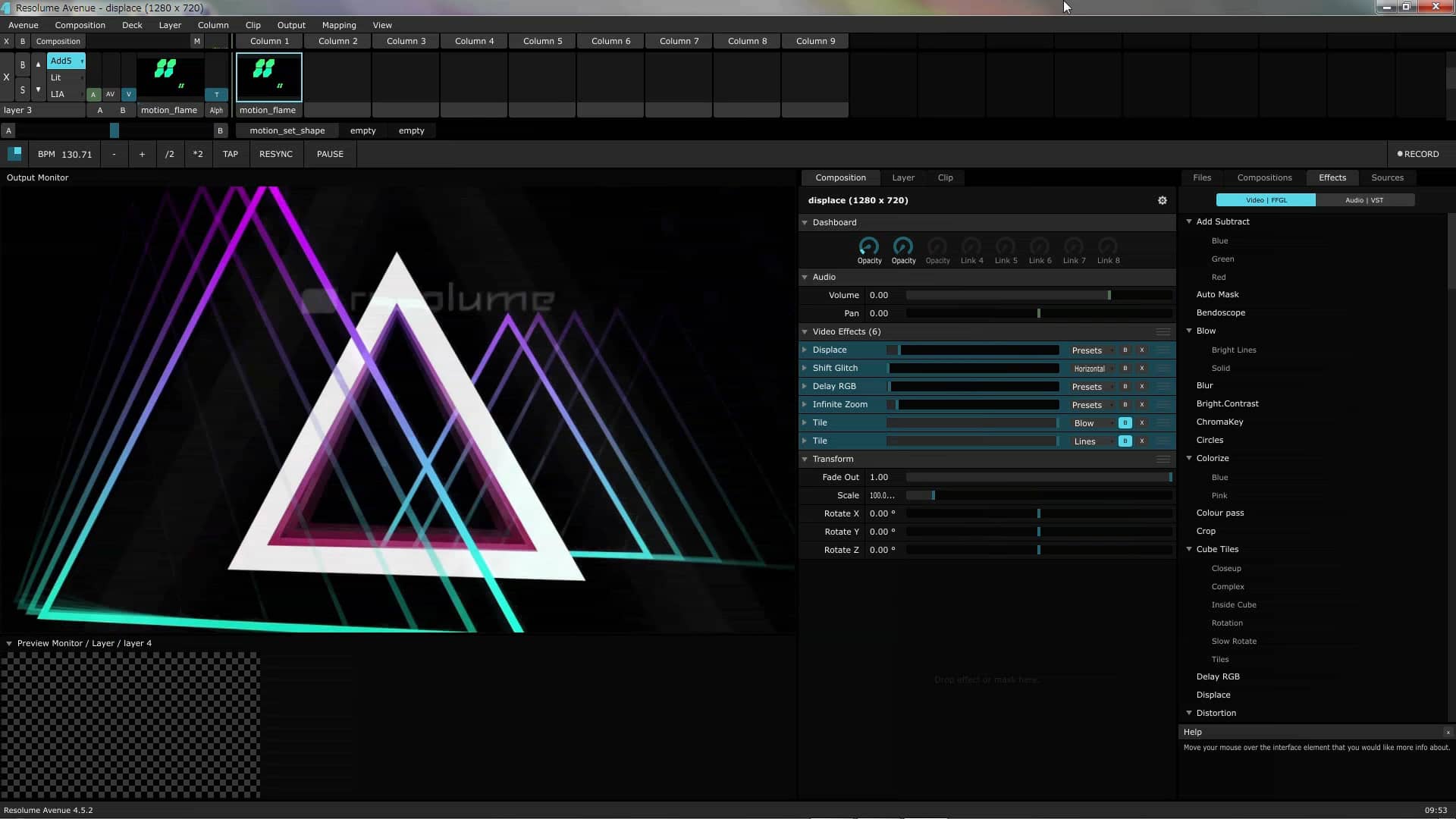Toggle the B bypass on the Blow Tile effect
Screen dimensions: 1456x819
coord(1125,423)
